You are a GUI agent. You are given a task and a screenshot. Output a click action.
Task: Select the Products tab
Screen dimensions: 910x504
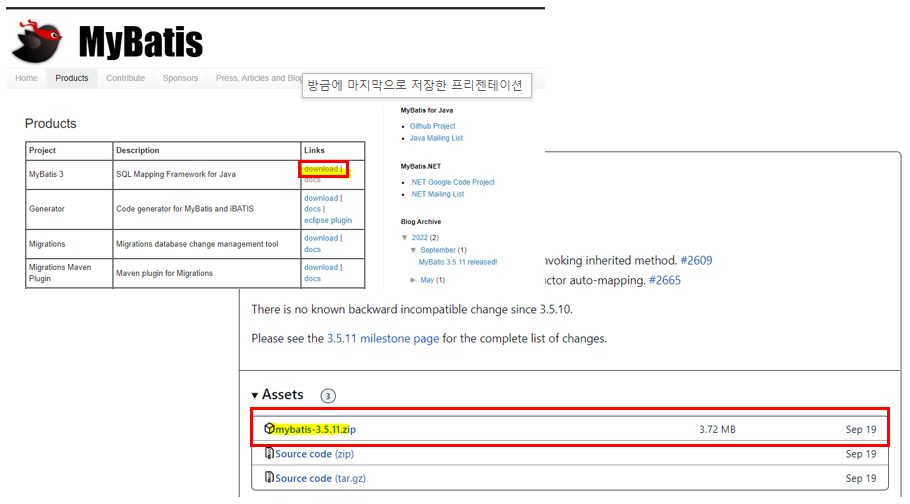[72, 78]
